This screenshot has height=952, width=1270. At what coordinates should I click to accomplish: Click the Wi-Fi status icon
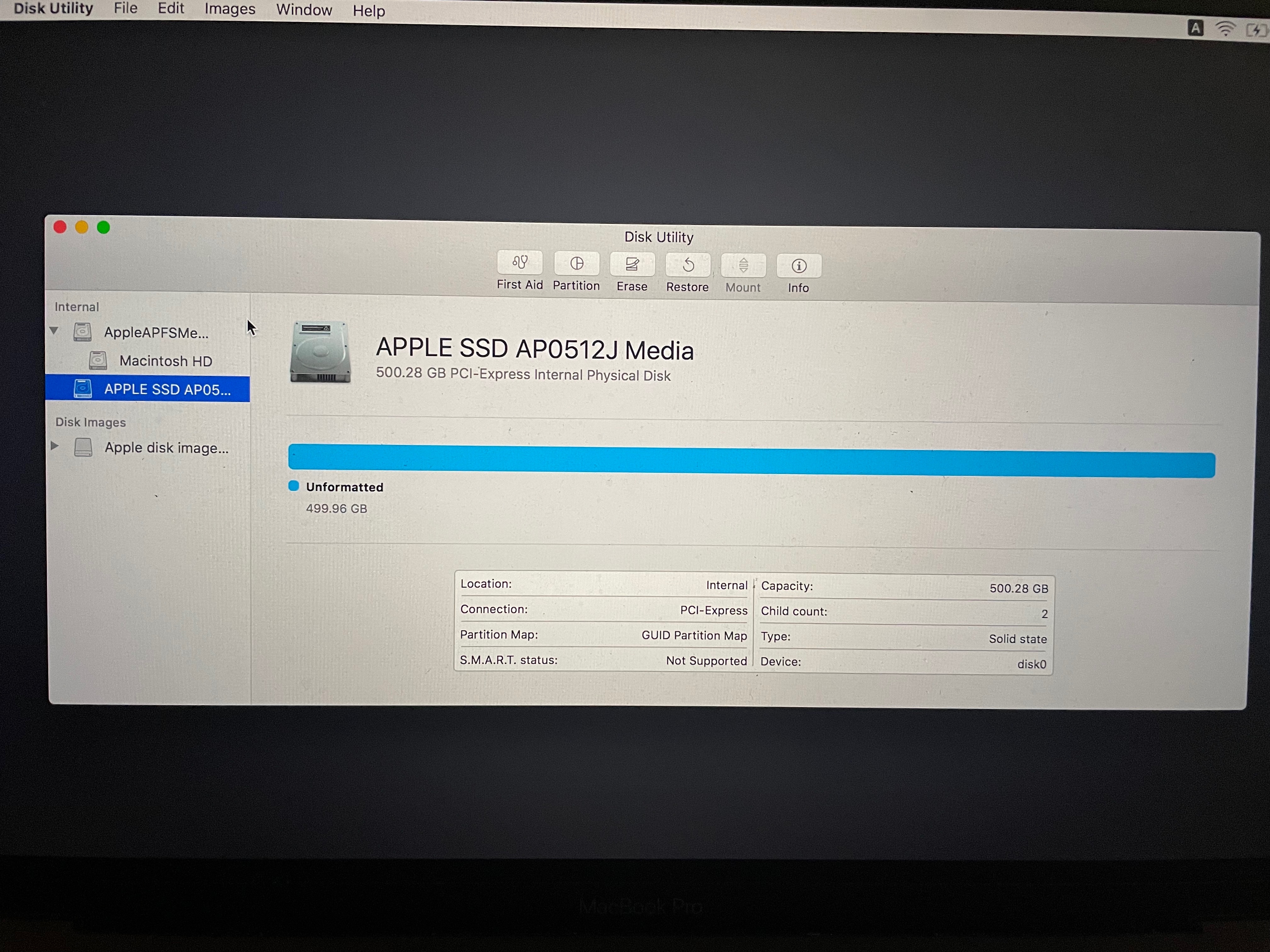tap(1225, 29)
